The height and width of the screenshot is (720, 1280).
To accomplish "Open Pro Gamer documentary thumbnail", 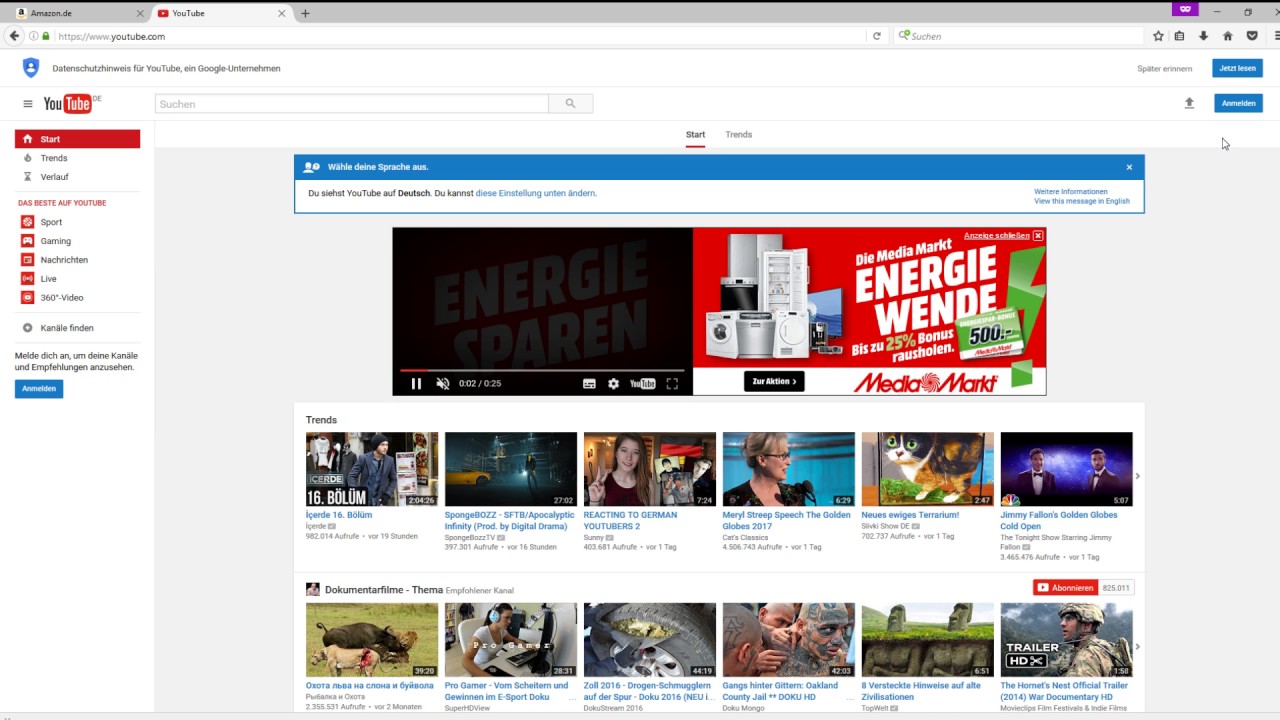I will 511,639.
